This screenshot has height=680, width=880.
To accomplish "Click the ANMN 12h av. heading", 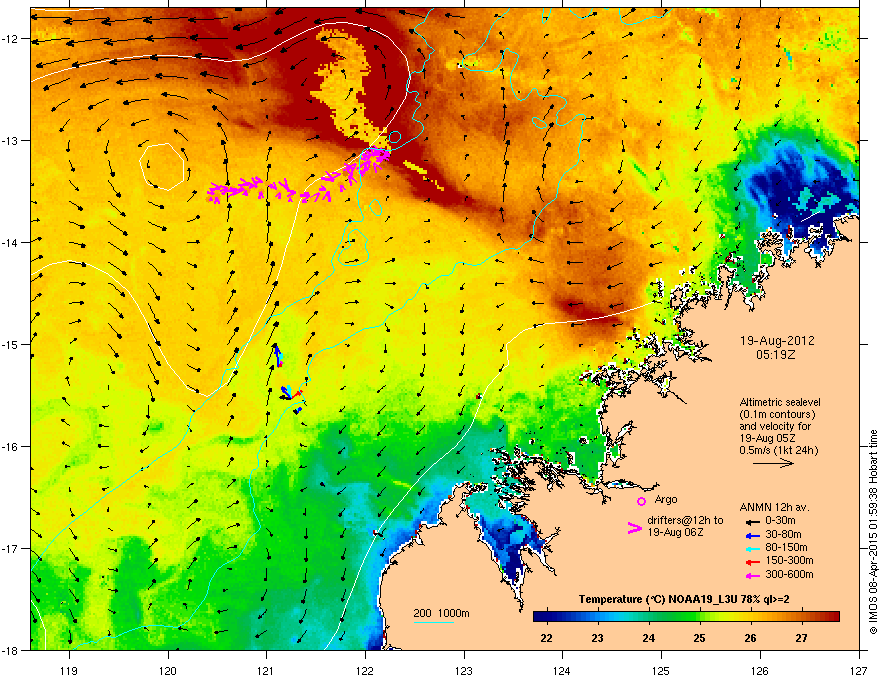I will [774, 507].
